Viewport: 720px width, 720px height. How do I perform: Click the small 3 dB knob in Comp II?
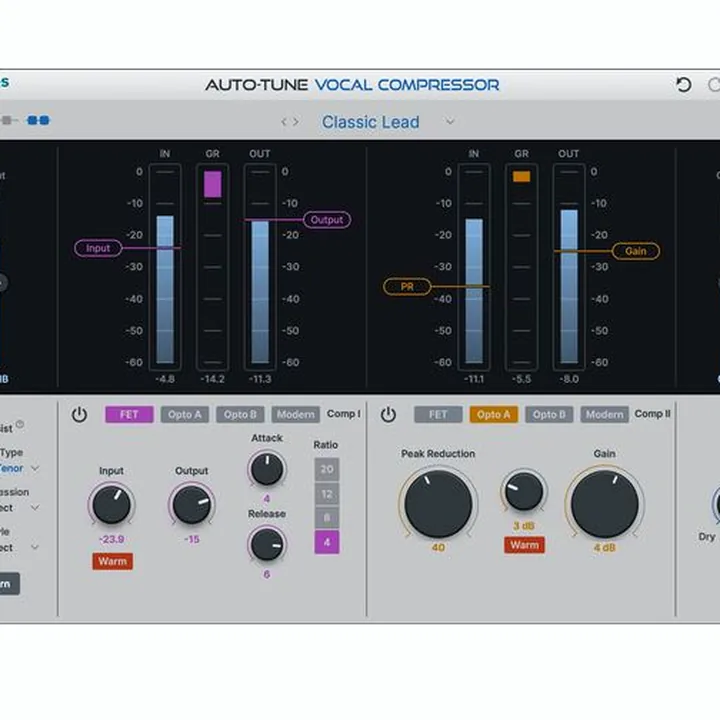coord(524,491)
